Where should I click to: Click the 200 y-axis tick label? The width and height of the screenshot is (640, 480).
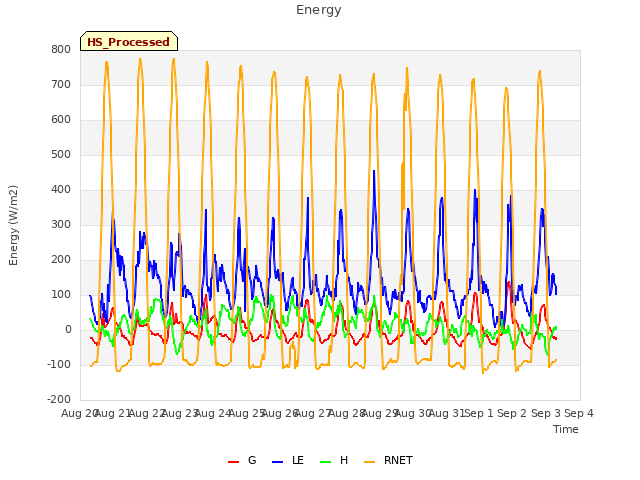pyautogui.click(x=61, y=260)
